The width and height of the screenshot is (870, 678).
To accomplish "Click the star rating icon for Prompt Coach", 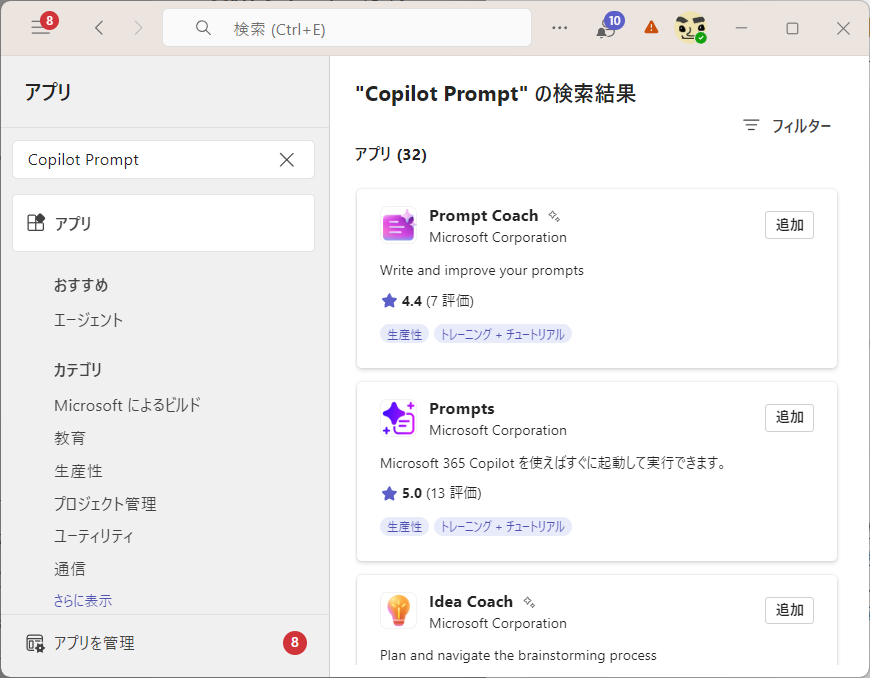I will click(x=389, y=301).
